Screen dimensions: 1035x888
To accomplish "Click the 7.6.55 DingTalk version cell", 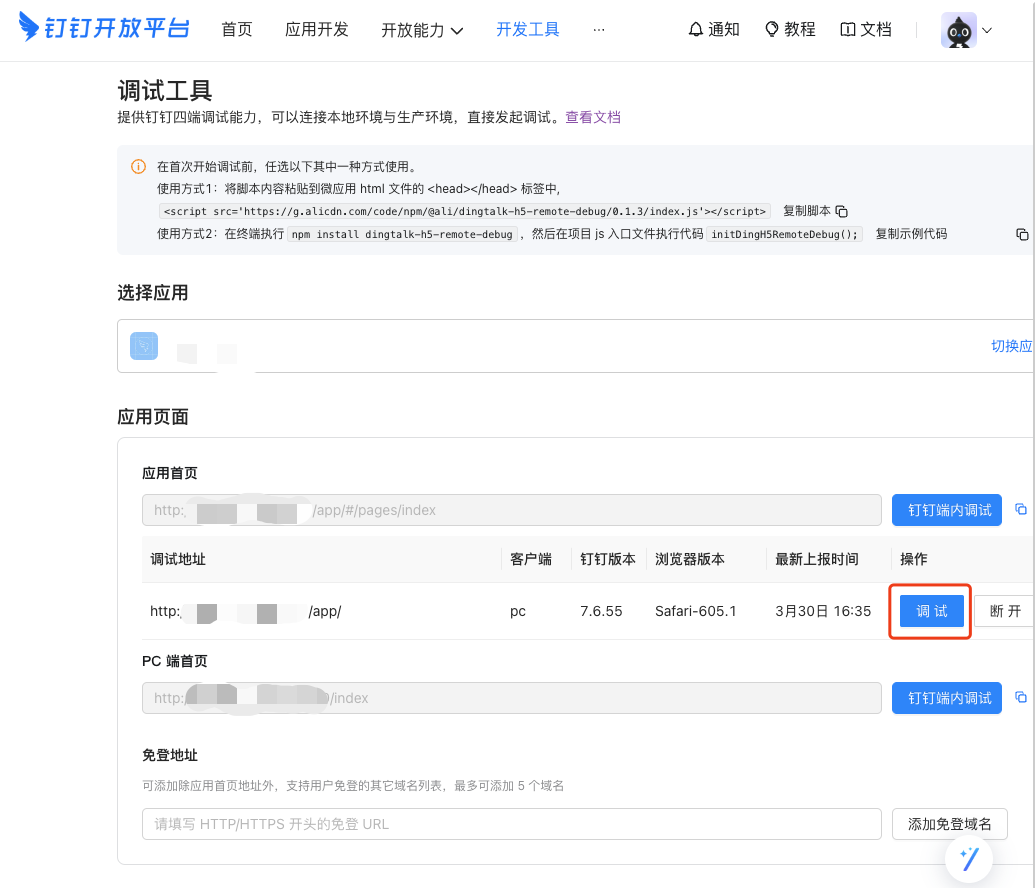I will pyautogui.click(x=601, y=611).
